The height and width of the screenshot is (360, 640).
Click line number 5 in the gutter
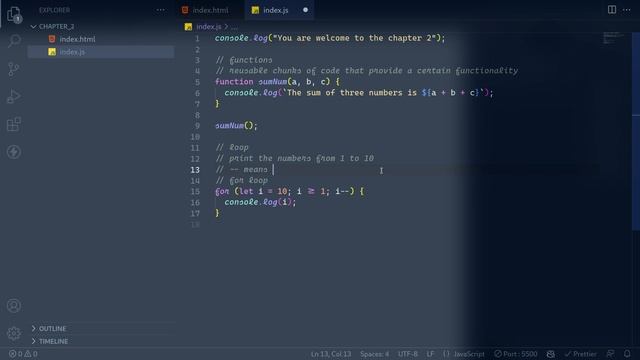click(x=197, y=82)
